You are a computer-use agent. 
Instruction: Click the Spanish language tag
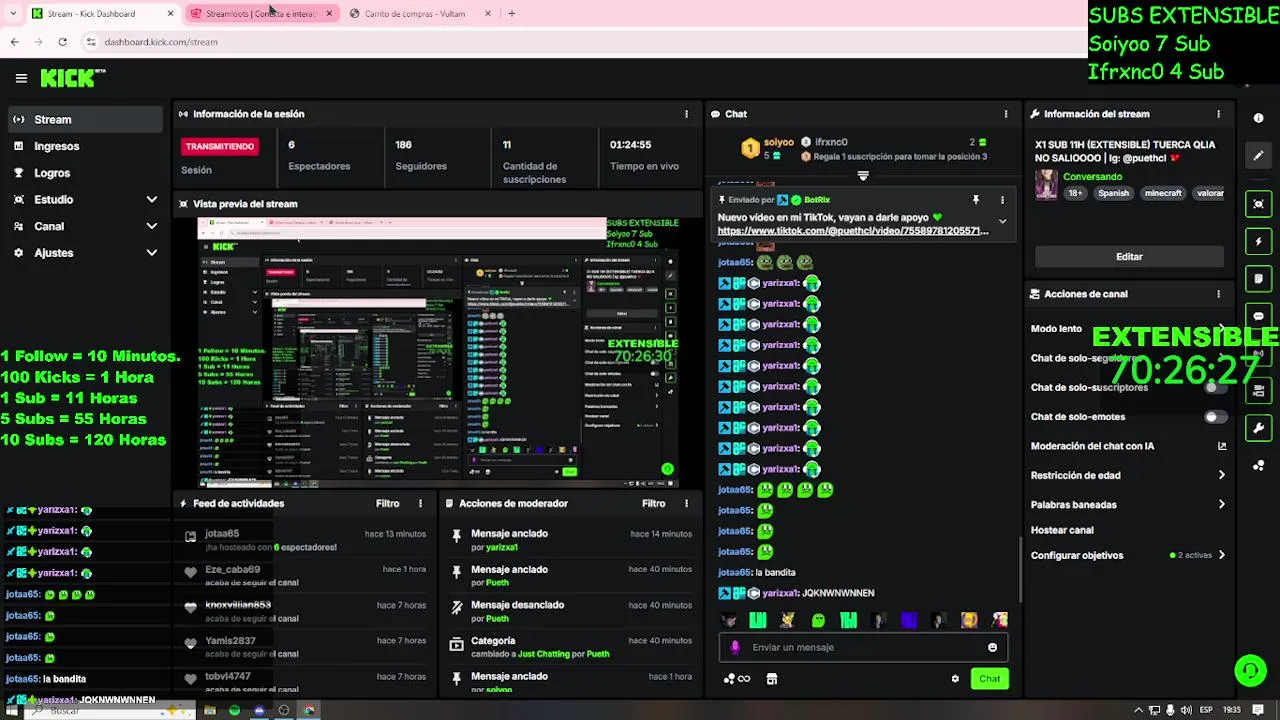(1113, 193)
